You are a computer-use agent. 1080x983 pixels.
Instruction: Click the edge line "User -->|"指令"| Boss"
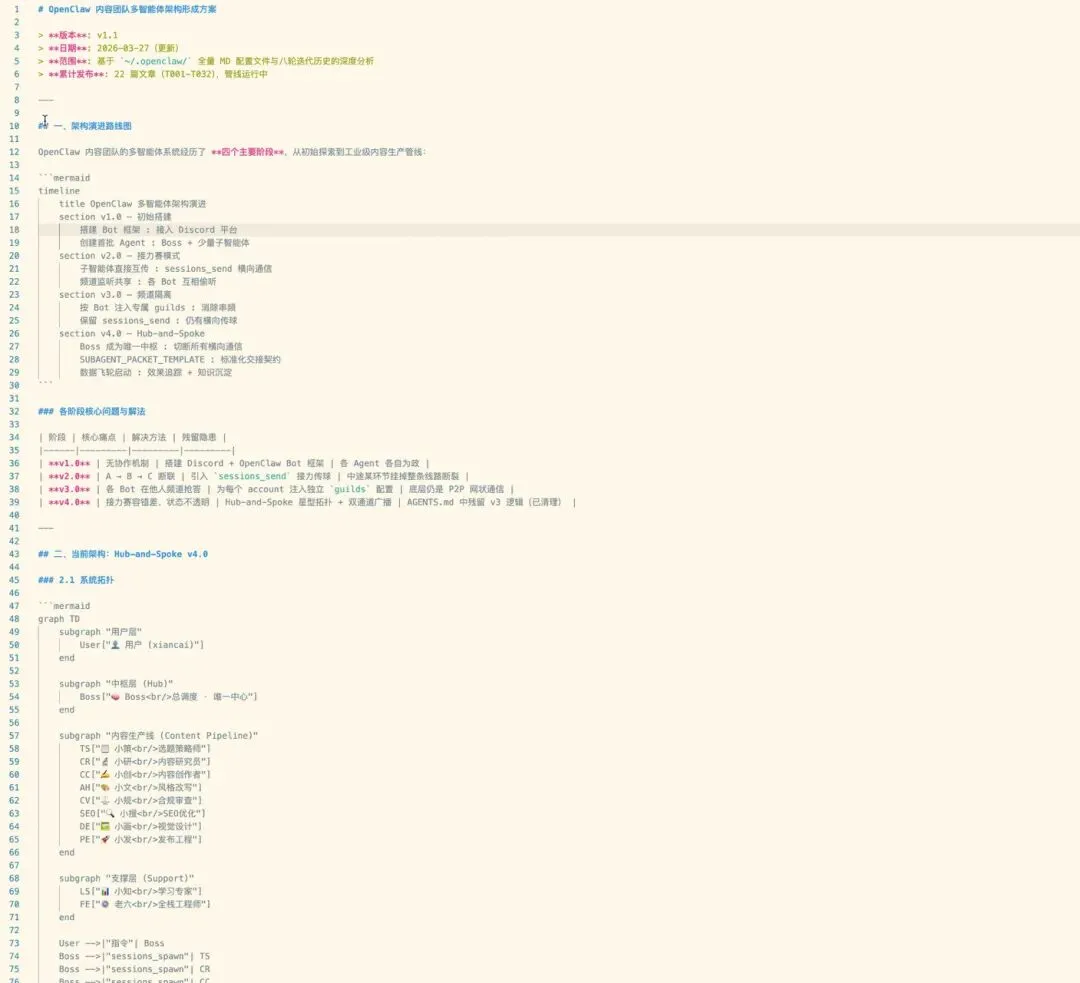(112, 943)
